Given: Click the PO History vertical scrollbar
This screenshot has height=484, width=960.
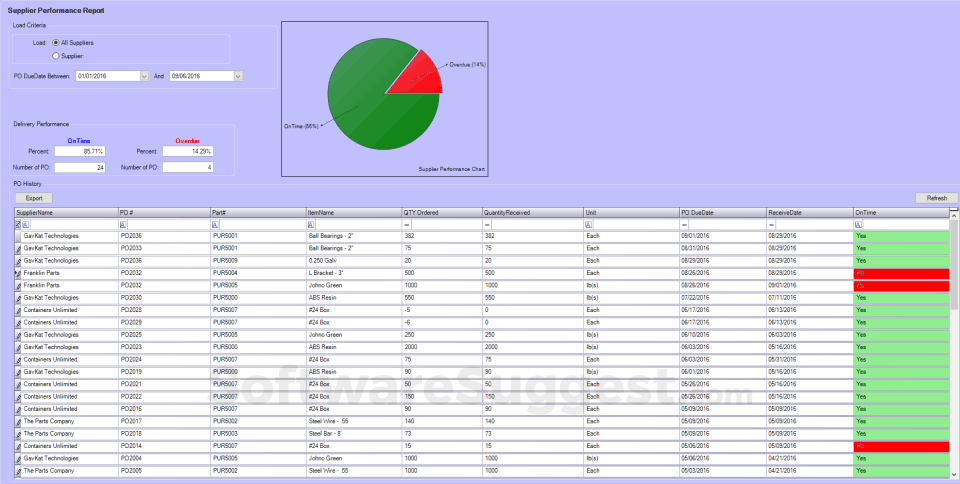Looking at the screenshot, I should (954, 340).
